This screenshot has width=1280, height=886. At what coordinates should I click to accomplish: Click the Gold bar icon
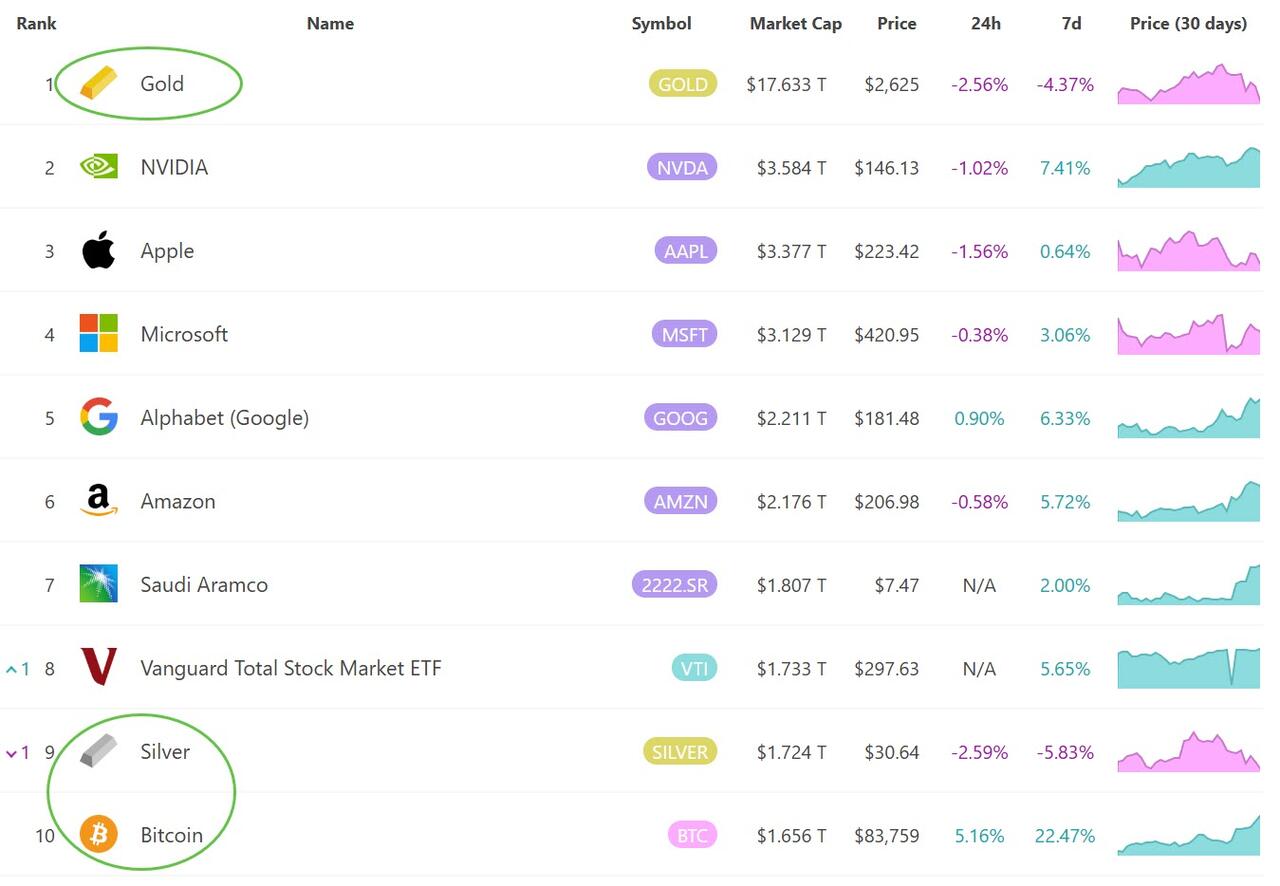point(98,84)
